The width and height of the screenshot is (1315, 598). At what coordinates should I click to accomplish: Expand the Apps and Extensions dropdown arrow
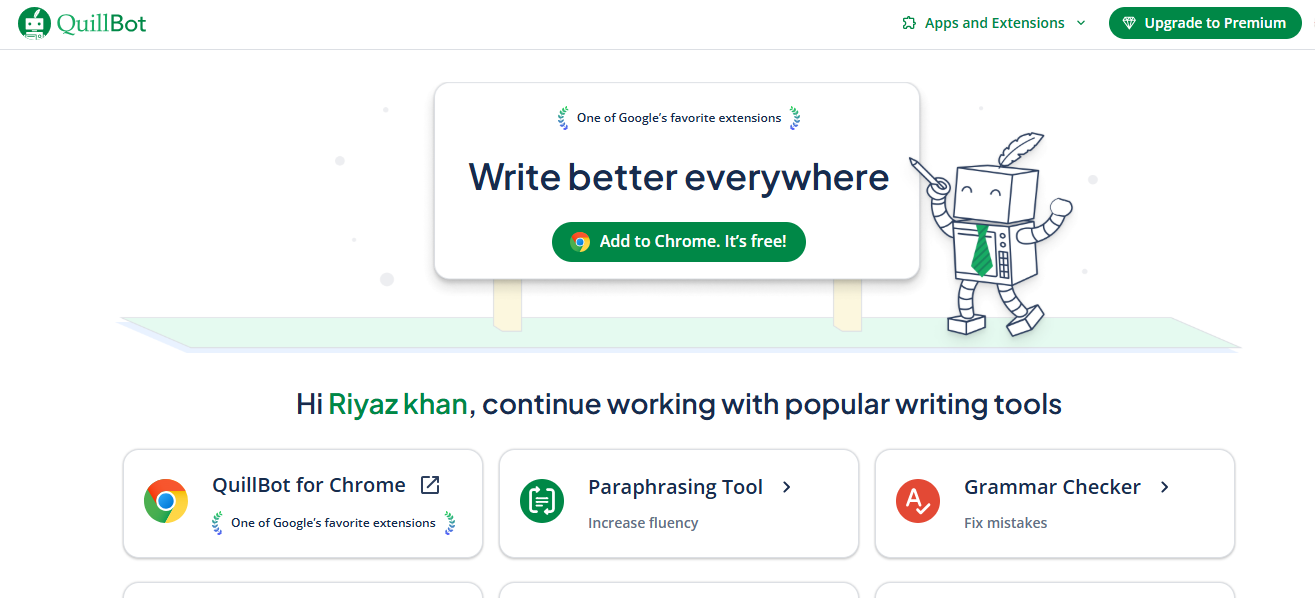pyautogui.click(x=1081, y=23)
